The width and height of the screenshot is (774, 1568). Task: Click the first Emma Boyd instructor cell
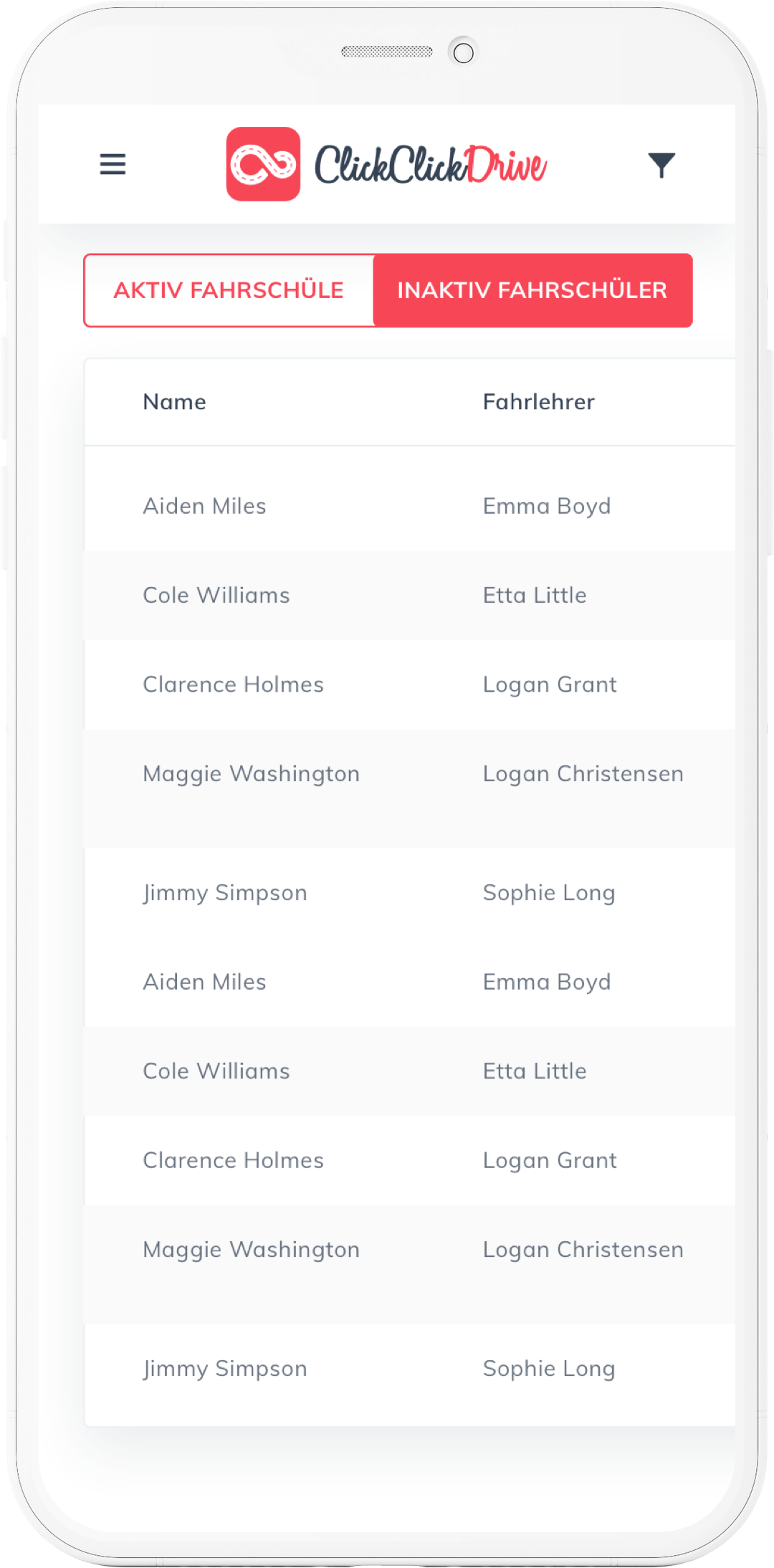click(x=547, y=506)
